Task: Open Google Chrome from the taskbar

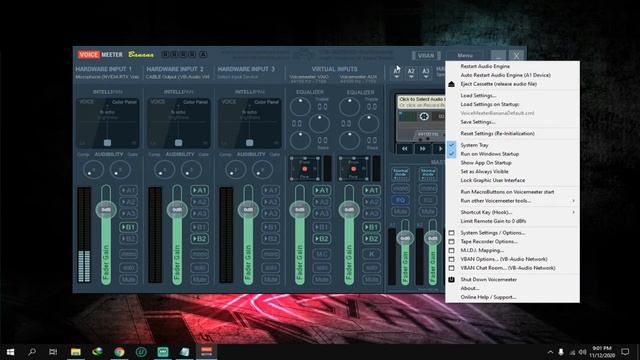Action: pos(119,352)
